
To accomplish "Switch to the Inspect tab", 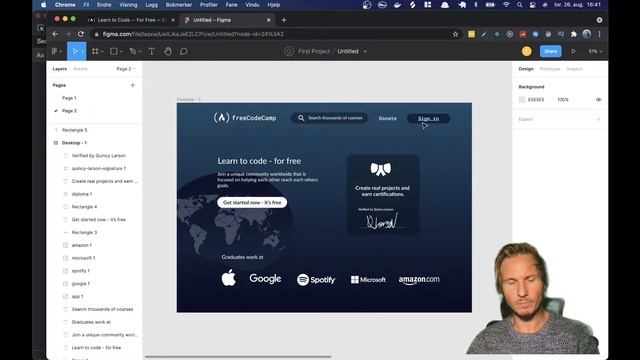I will point(574,69).
